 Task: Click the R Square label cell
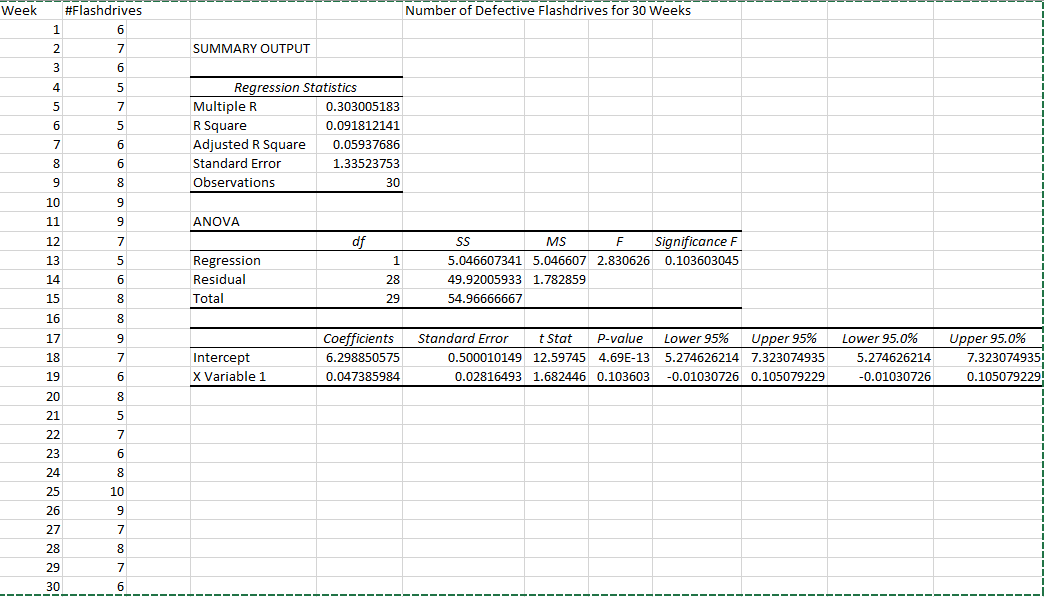click(215, 125)
